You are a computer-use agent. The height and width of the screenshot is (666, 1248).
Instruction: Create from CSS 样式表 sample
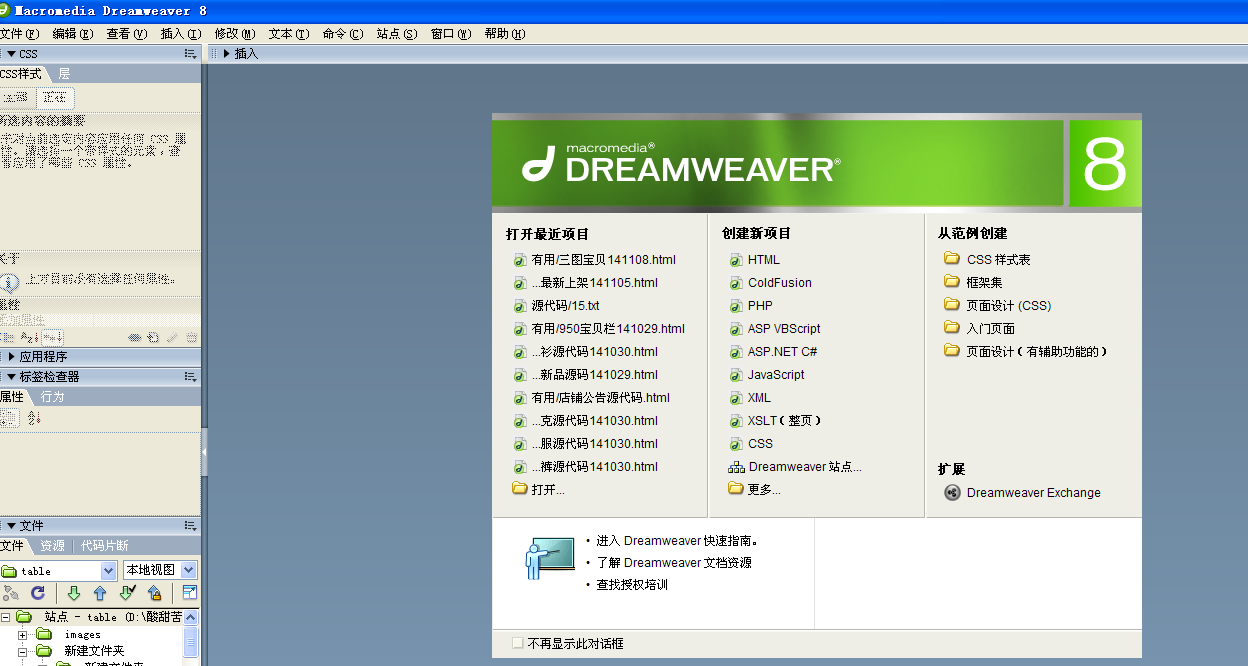click(998, 260)
